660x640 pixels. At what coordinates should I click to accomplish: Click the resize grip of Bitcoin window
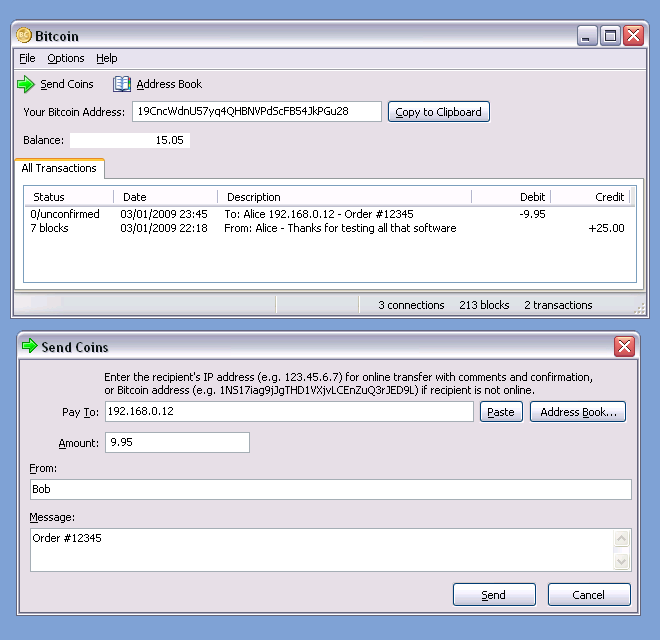point(639,309)
